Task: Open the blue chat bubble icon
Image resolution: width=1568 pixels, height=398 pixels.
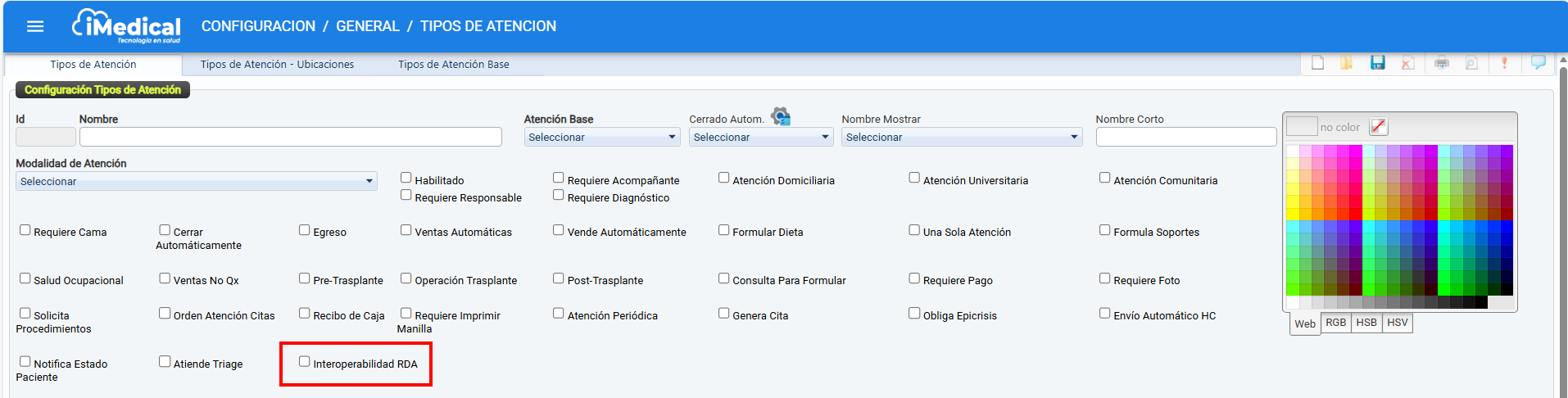Action: pos(1539,62)
